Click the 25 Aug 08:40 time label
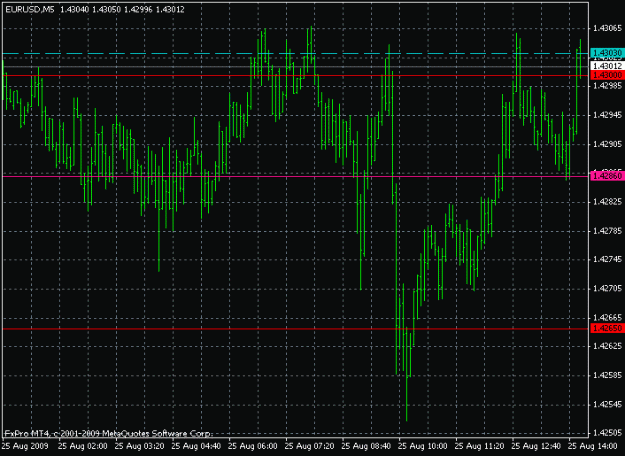Image resolution: width=625 pixels, height=456 pixels. point(367,446)
